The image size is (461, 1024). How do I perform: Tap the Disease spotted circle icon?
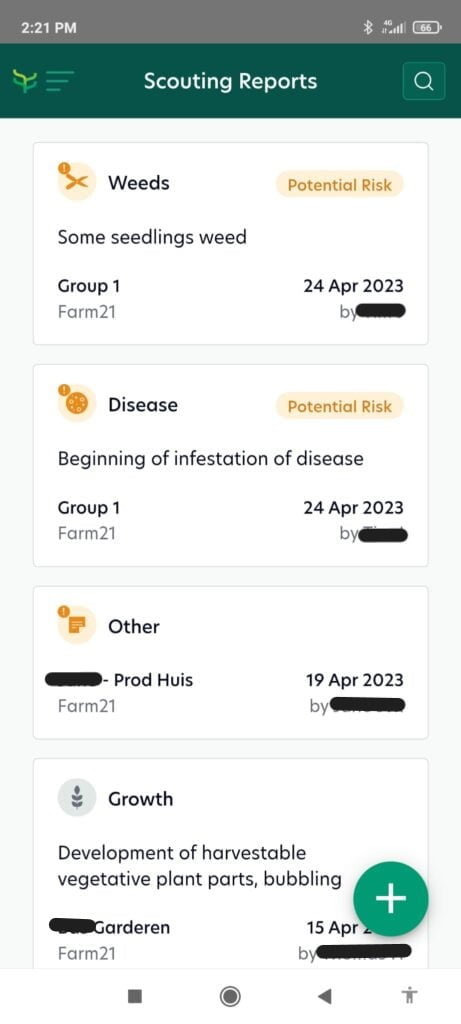[76, 404]
